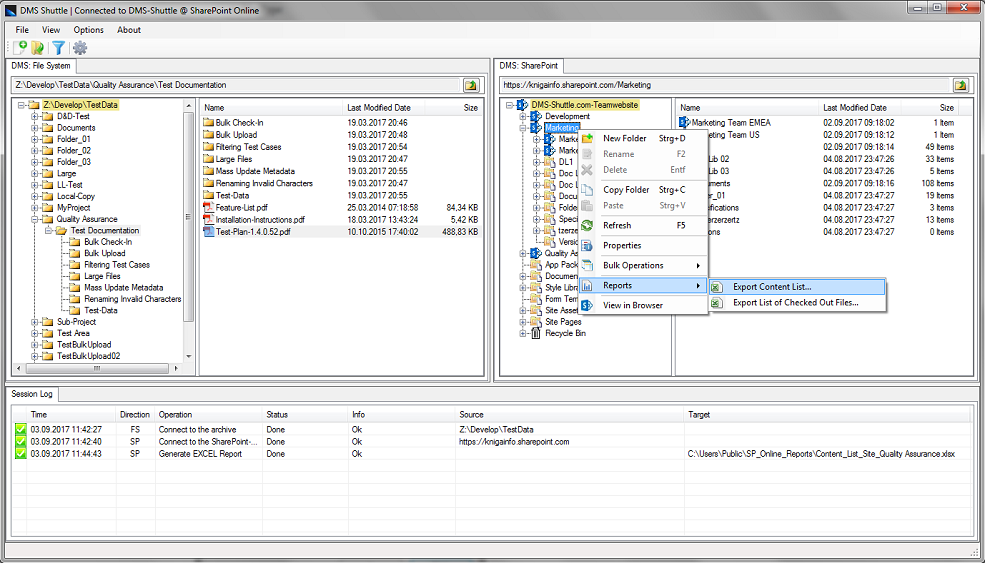Select the Session Log tab
Viewport: 985px width, 563px height.
(32, 395)
